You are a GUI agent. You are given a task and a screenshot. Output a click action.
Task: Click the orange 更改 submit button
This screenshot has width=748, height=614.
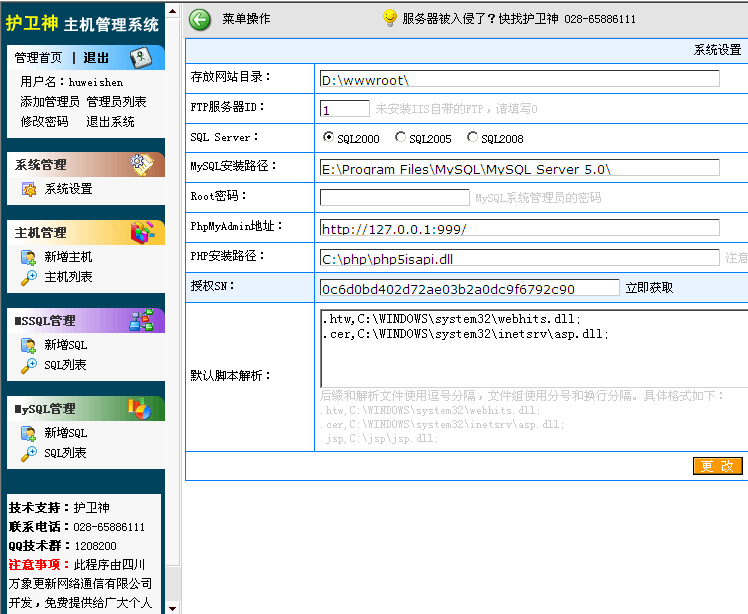(717, 466)
